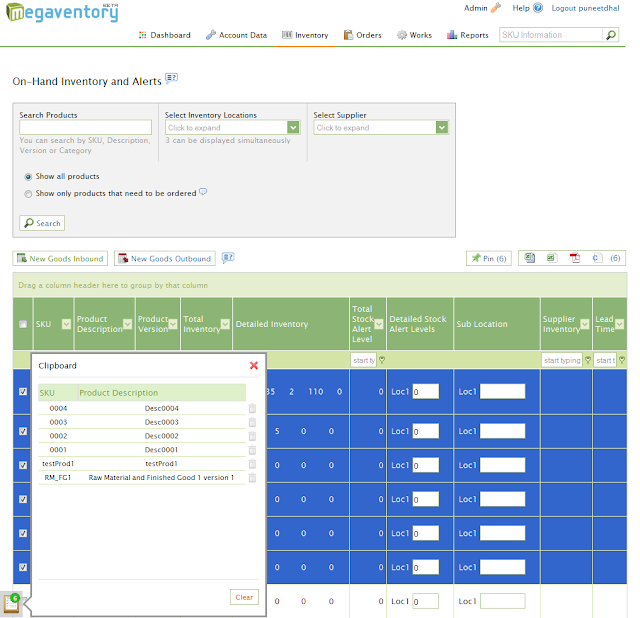Open Total Stock Alert Level column arrow
The height and width of the screenshot is (618, 640).
pyautogui.click(x=379, y=324)
